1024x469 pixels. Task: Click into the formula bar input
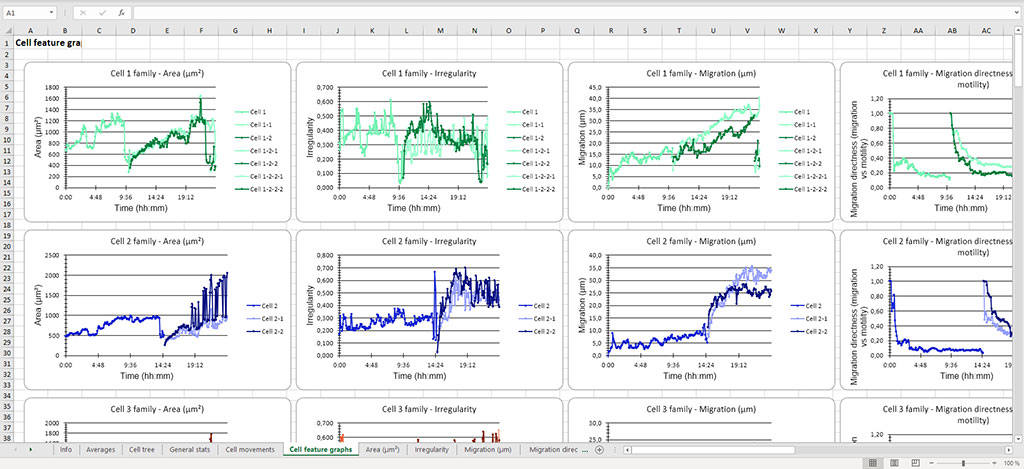coord(571,12)
